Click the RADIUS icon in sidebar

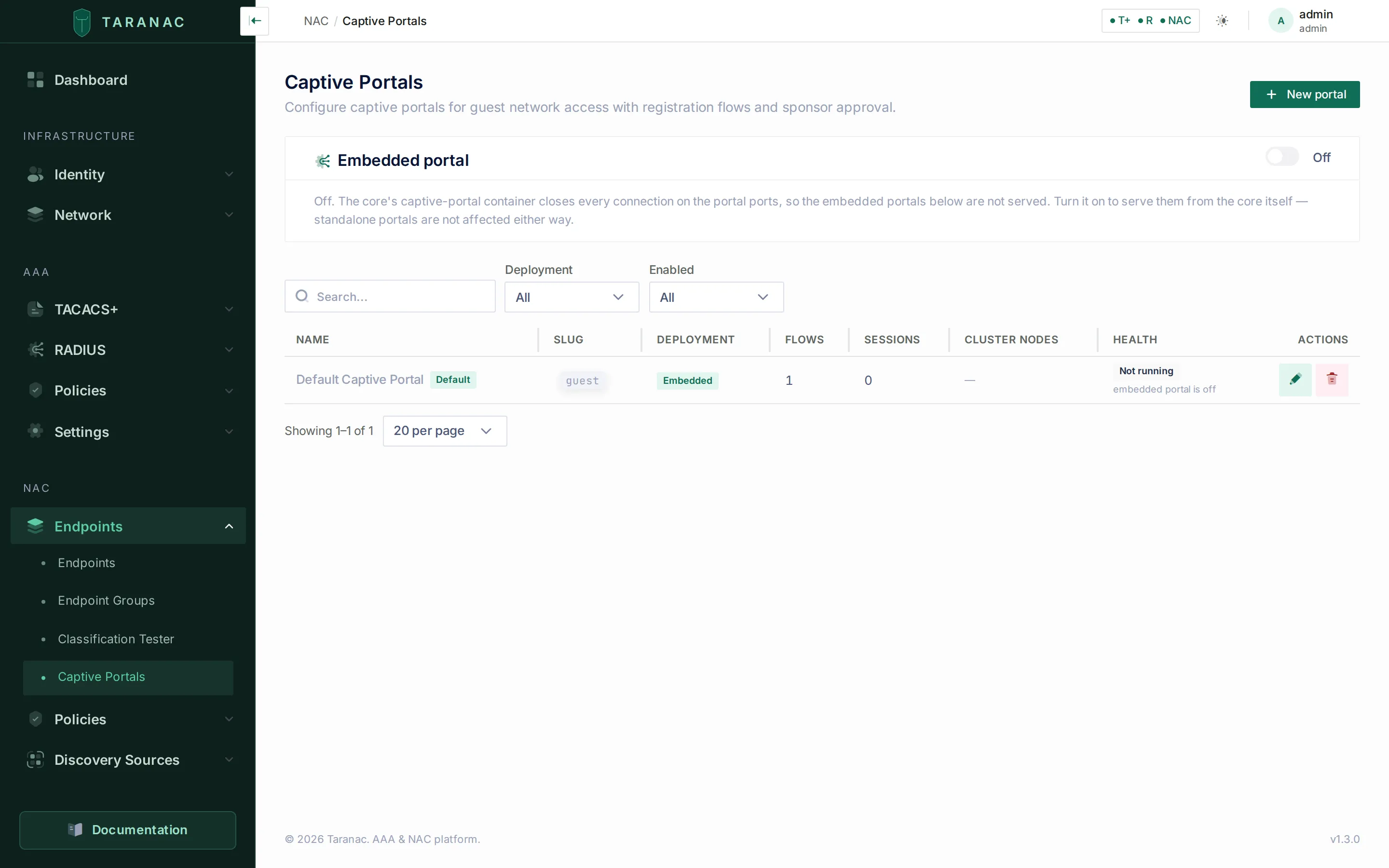tap(36, 350)
